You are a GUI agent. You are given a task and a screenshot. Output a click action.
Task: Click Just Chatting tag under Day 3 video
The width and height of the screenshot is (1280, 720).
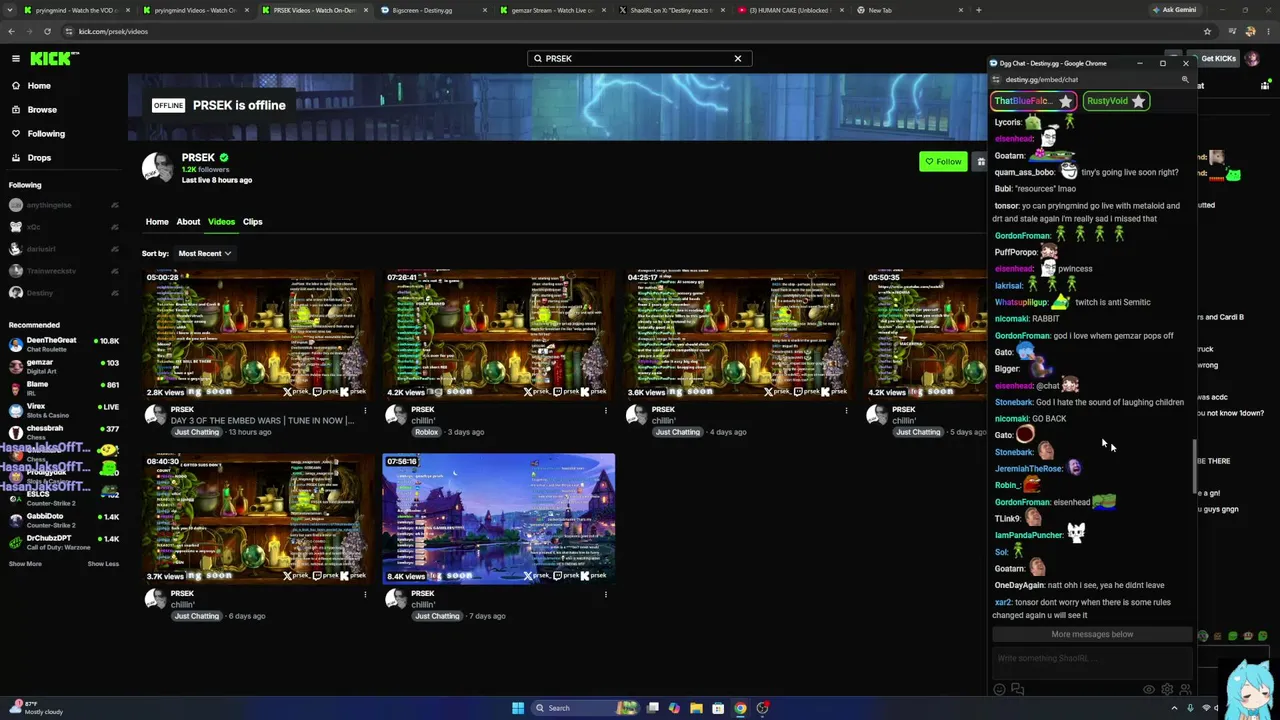pyautogui.click(x=196, y=432)
